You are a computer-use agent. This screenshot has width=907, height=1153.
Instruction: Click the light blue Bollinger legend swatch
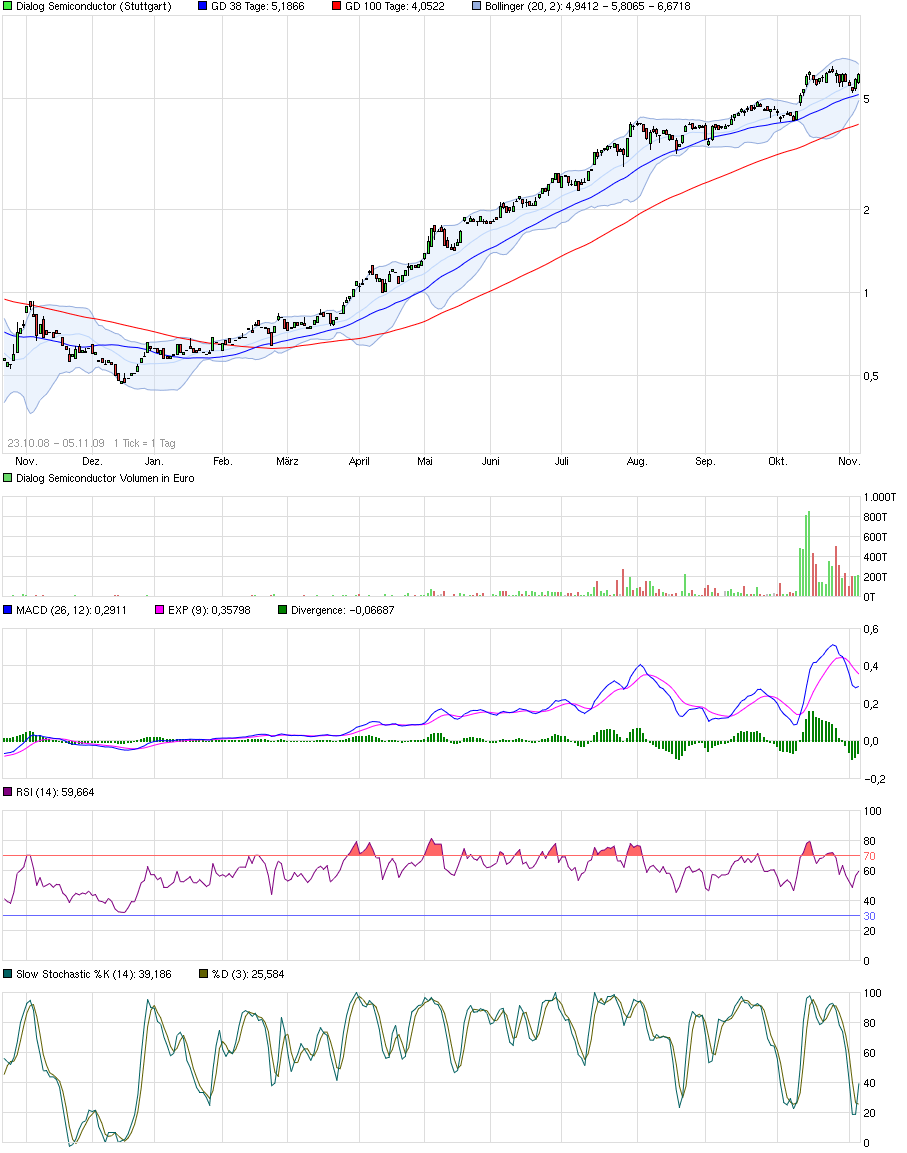click(x=477, y=6)
